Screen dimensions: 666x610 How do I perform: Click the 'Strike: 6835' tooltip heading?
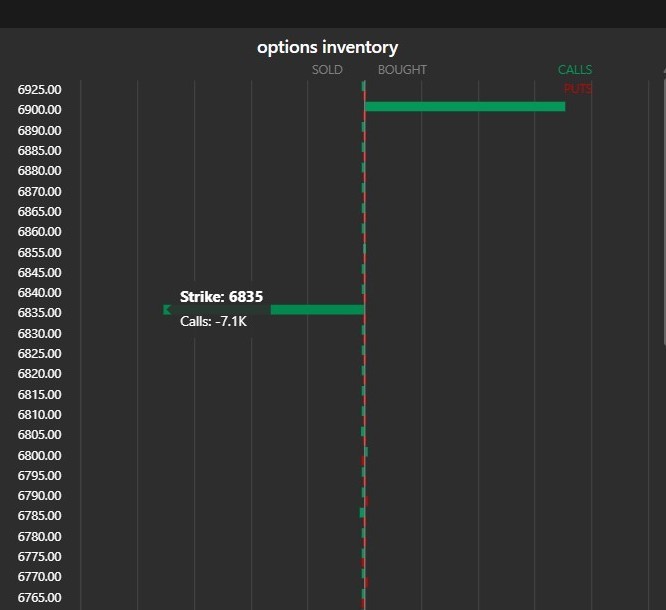tap(221, 297)
